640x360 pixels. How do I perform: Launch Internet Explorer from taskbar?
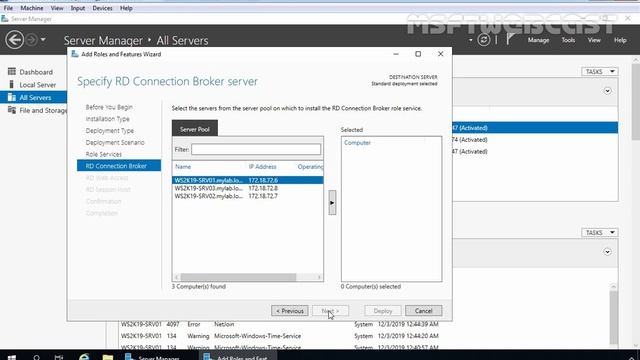point(84,356)
